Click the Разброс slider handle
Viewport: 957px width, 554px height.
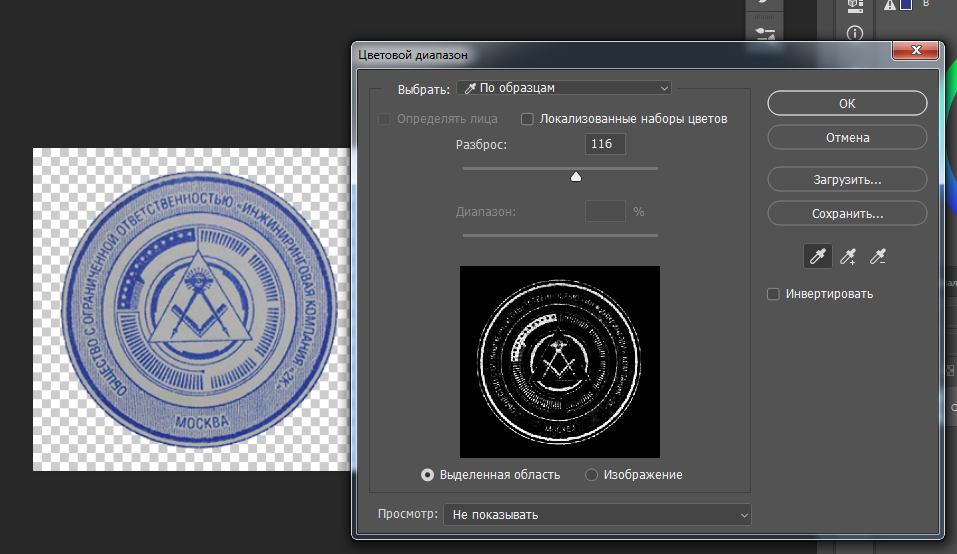pos(576,177)
